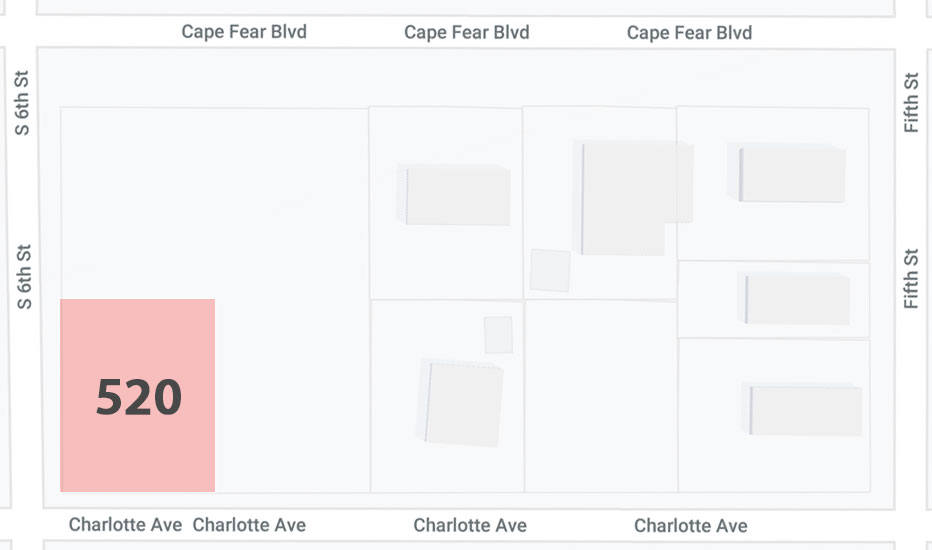Screen dimensions: 932x550
Task: Select the empty parcel between tilted building and corner house
Action: click(x=601, y=396)
